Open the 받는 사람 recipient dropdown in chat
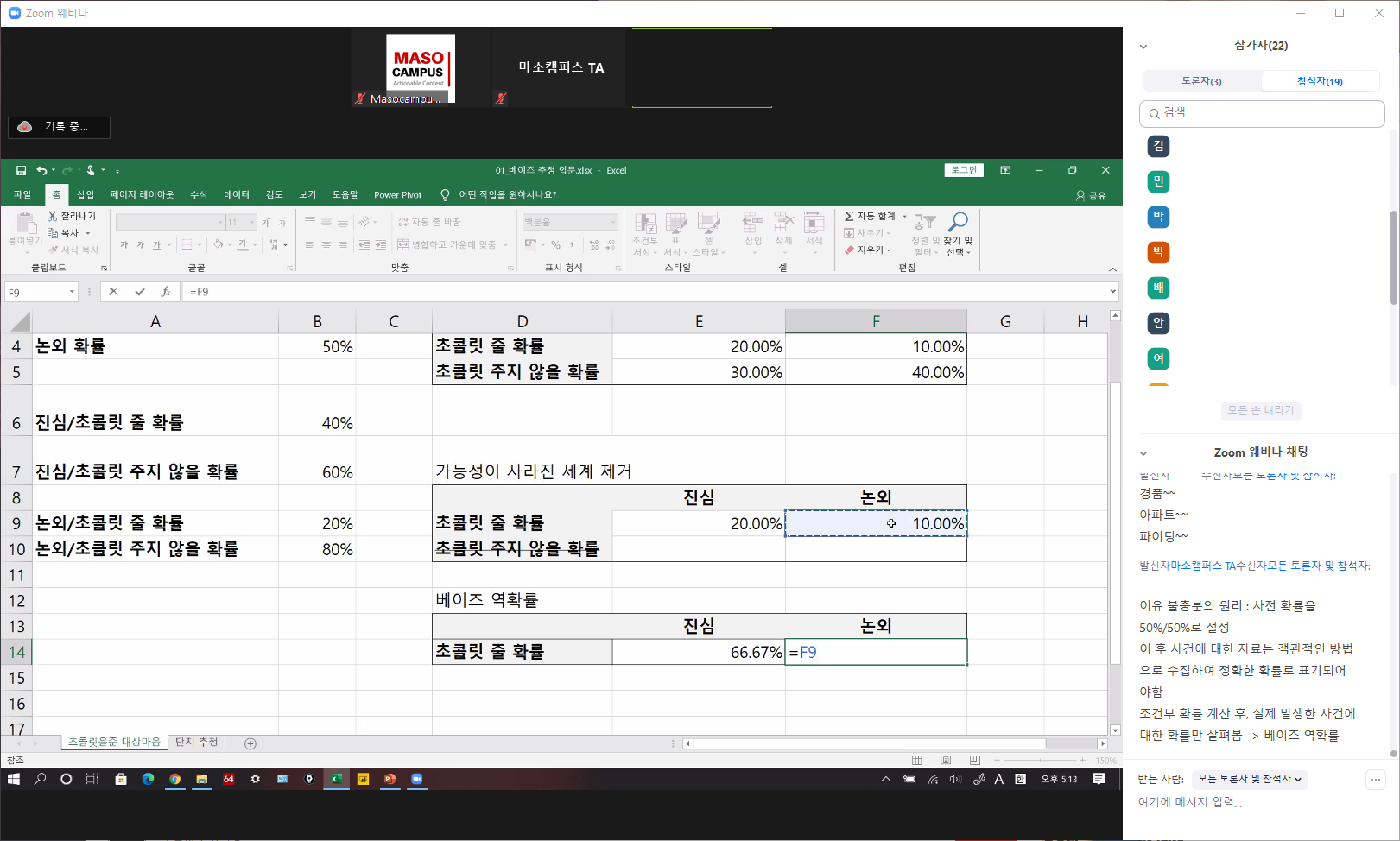1400x841 pixels. tap(1249, 779)
